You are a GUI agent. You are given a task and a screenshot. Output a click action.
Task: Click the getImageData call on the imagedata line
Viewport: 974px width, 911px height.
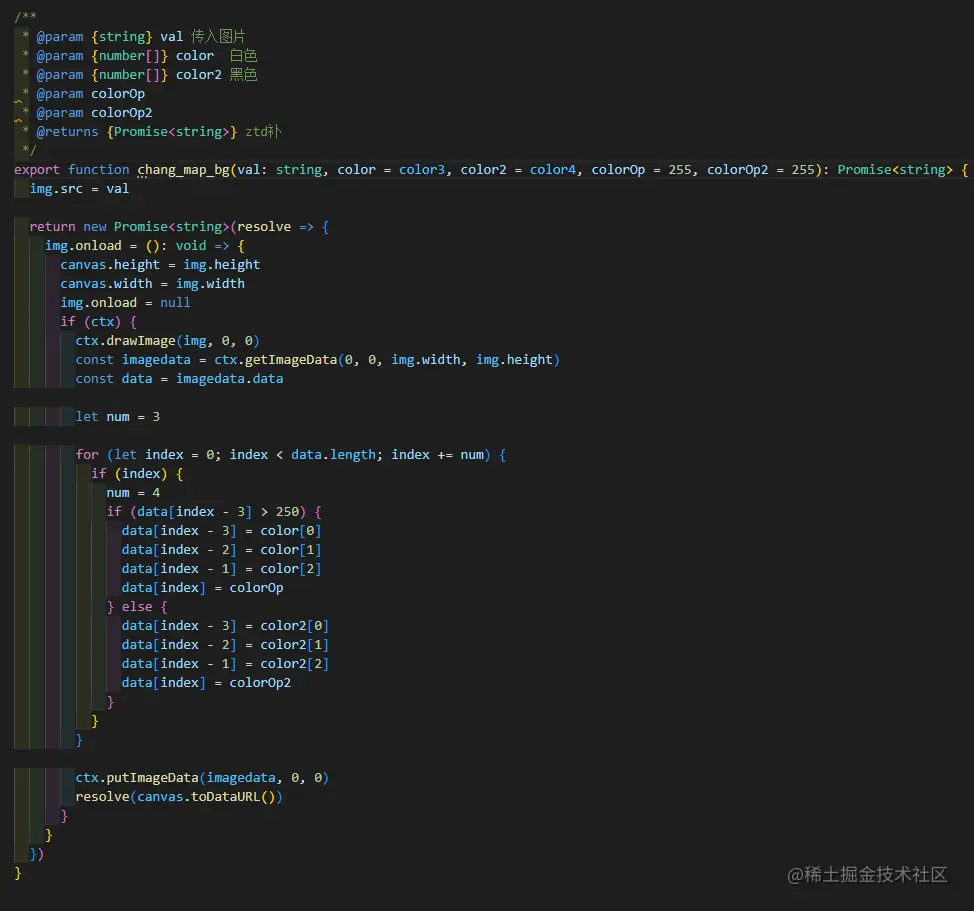[386, 360]
